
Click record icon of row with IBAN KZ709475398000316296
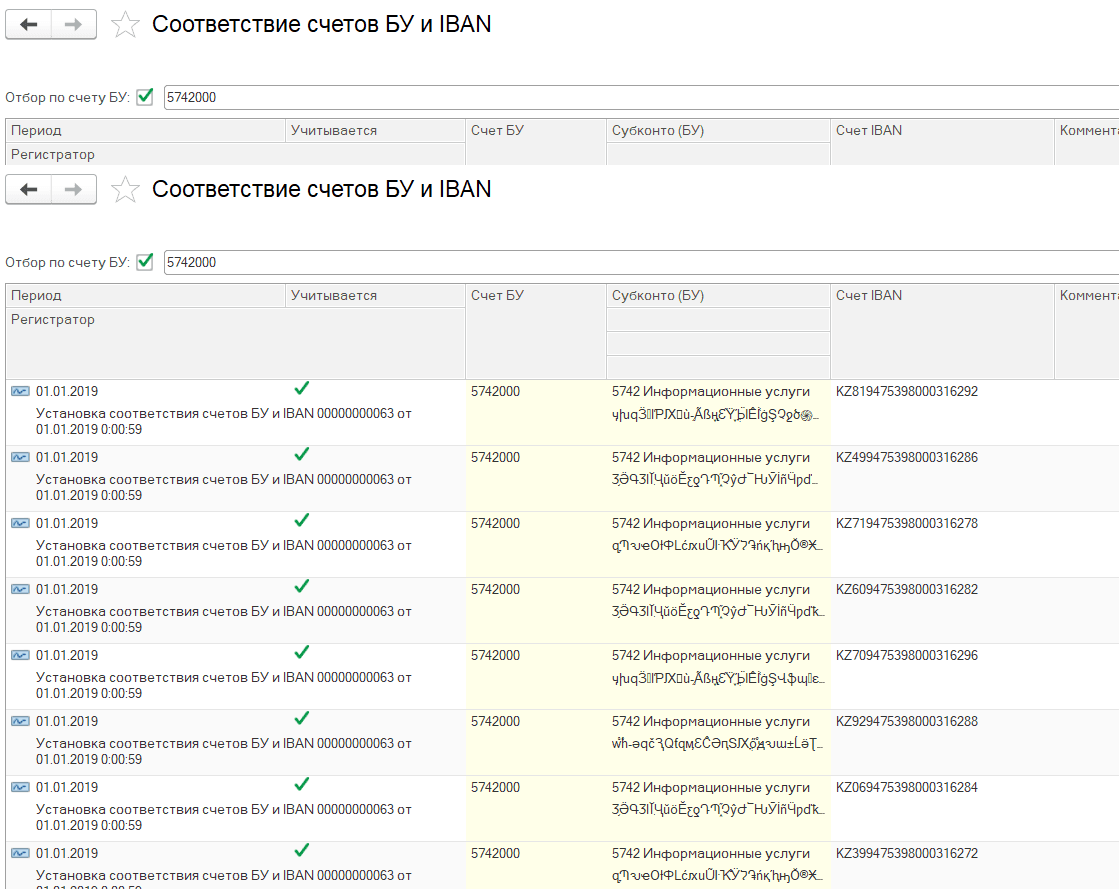pyautogui.click(x=20, y=655)
